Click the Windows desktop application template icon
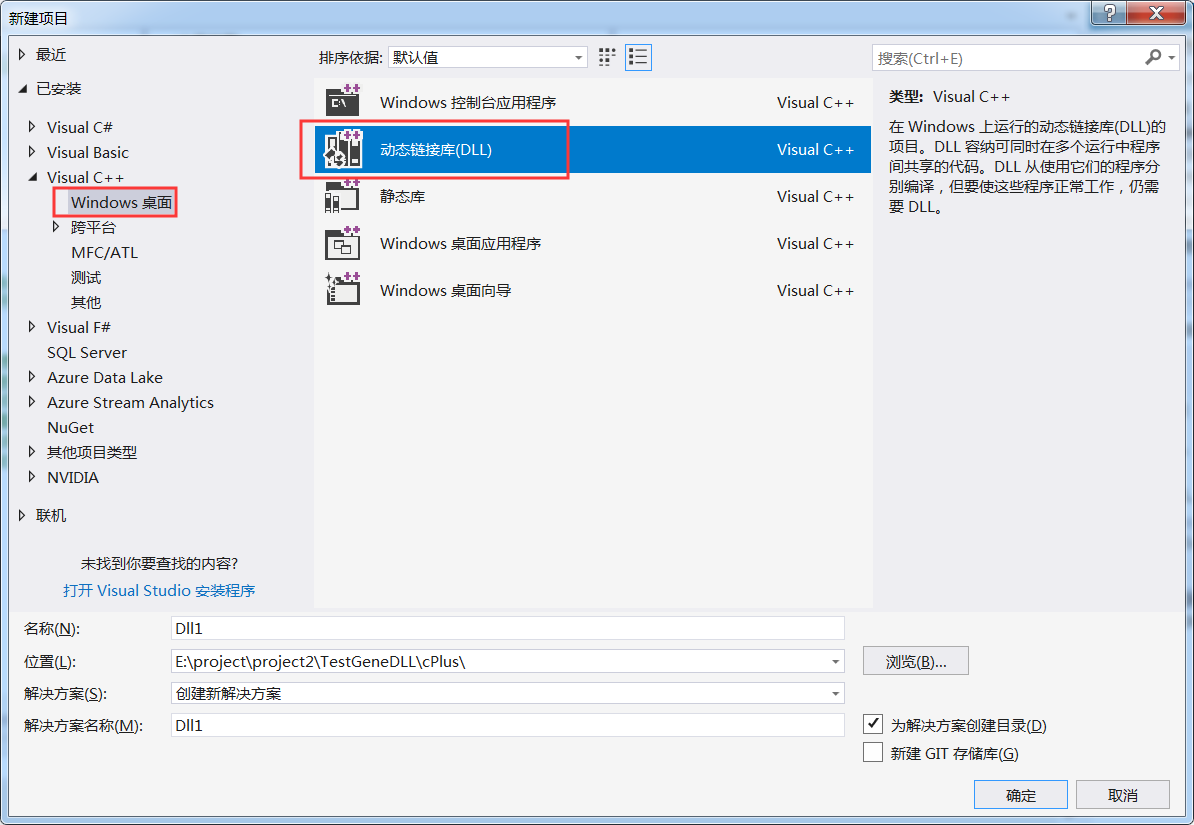Viewport: 1194px width, 825px height. [x=343, y=243]
